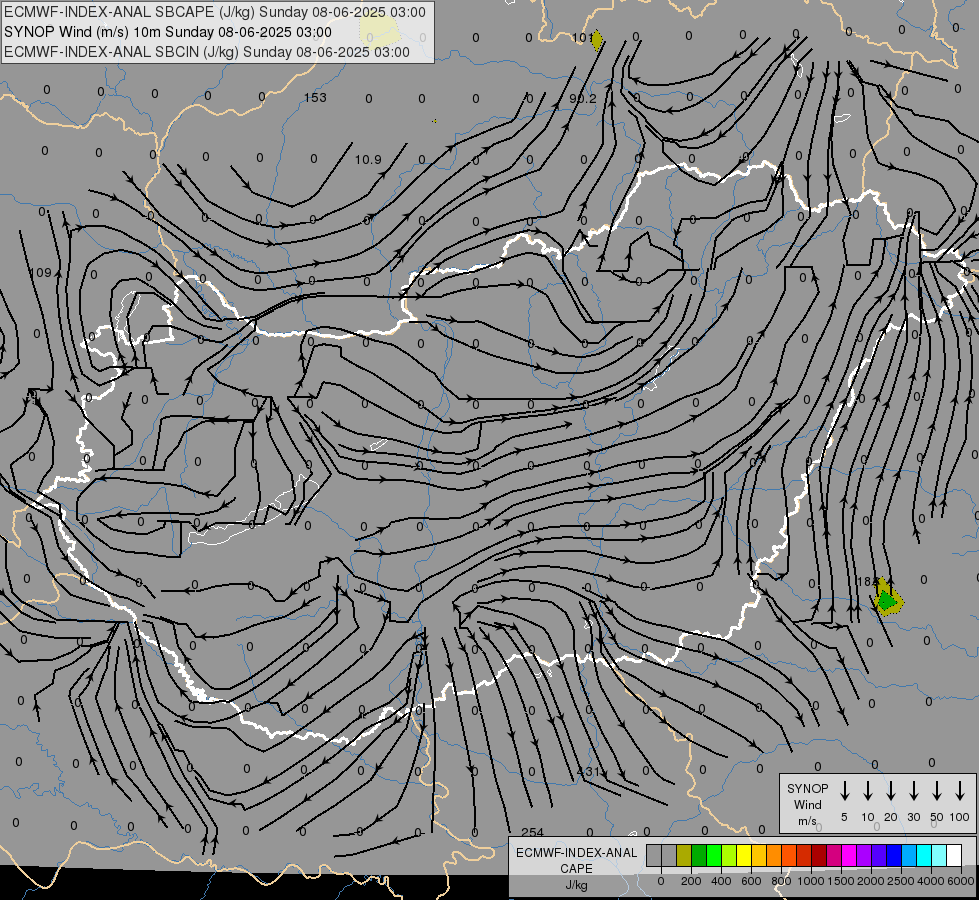Image resolution: width=979 pixels, height=900 pixels.
Task: Pick the cyan CAPE legend swatch
Action: point(925,855)
